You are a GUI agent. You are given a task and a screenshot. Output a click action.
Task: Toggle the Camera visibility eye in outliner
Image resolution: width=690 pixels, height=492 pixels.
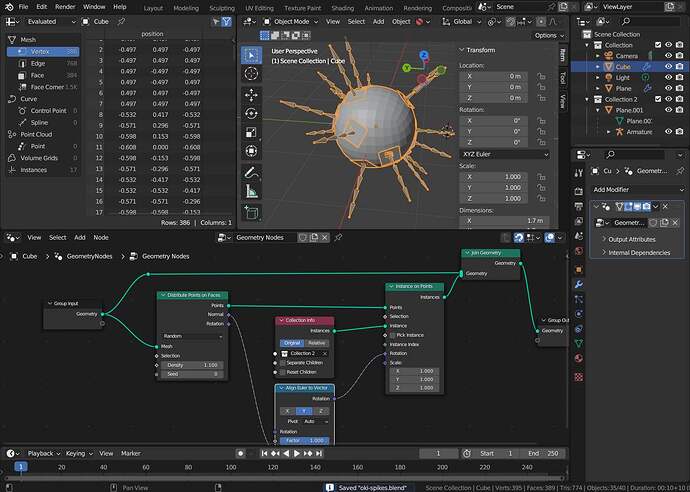tap(668, 56)
